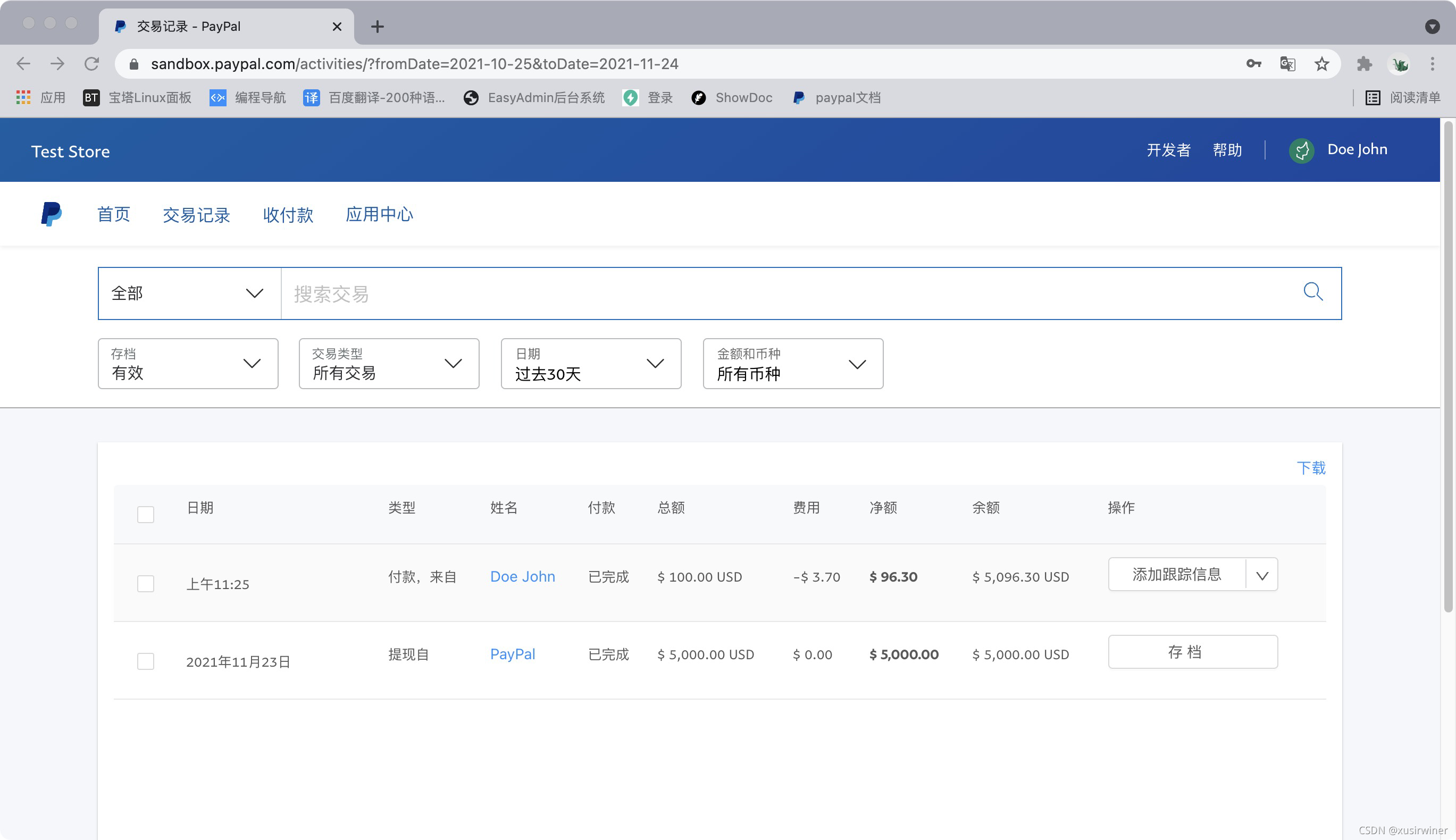The width and height of the screenshot is (1456, 840).
Task: Open ShowDoc bookmark
Action: (732, 97)
